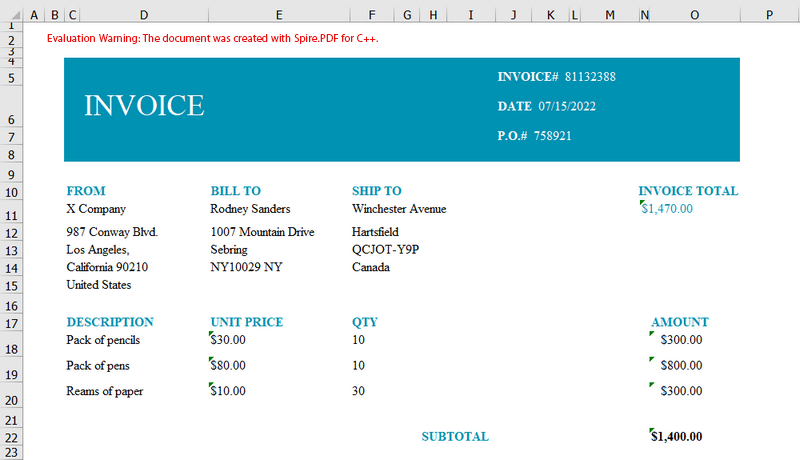Viewport: 800px width, 460px height.
Task: Select the column D header
Action: point(143,15)
